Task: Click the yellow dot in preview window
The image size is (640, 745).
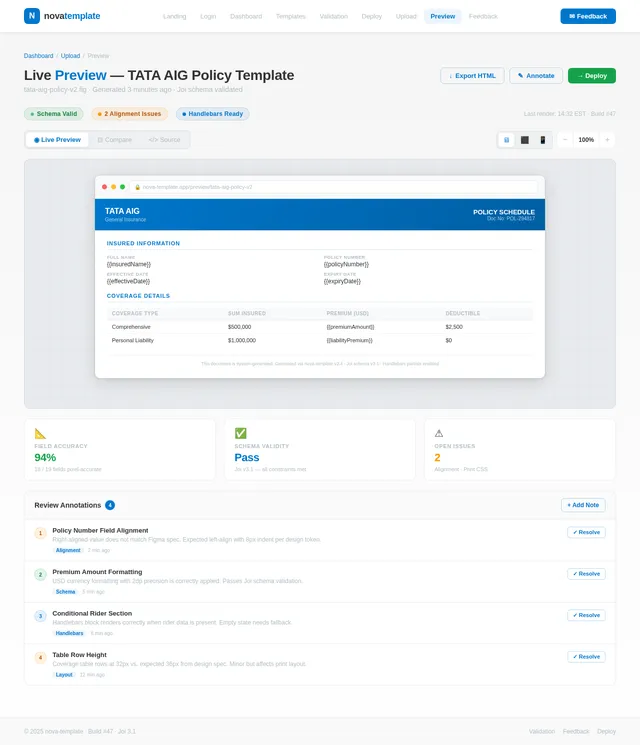Action: coord(114,187)
